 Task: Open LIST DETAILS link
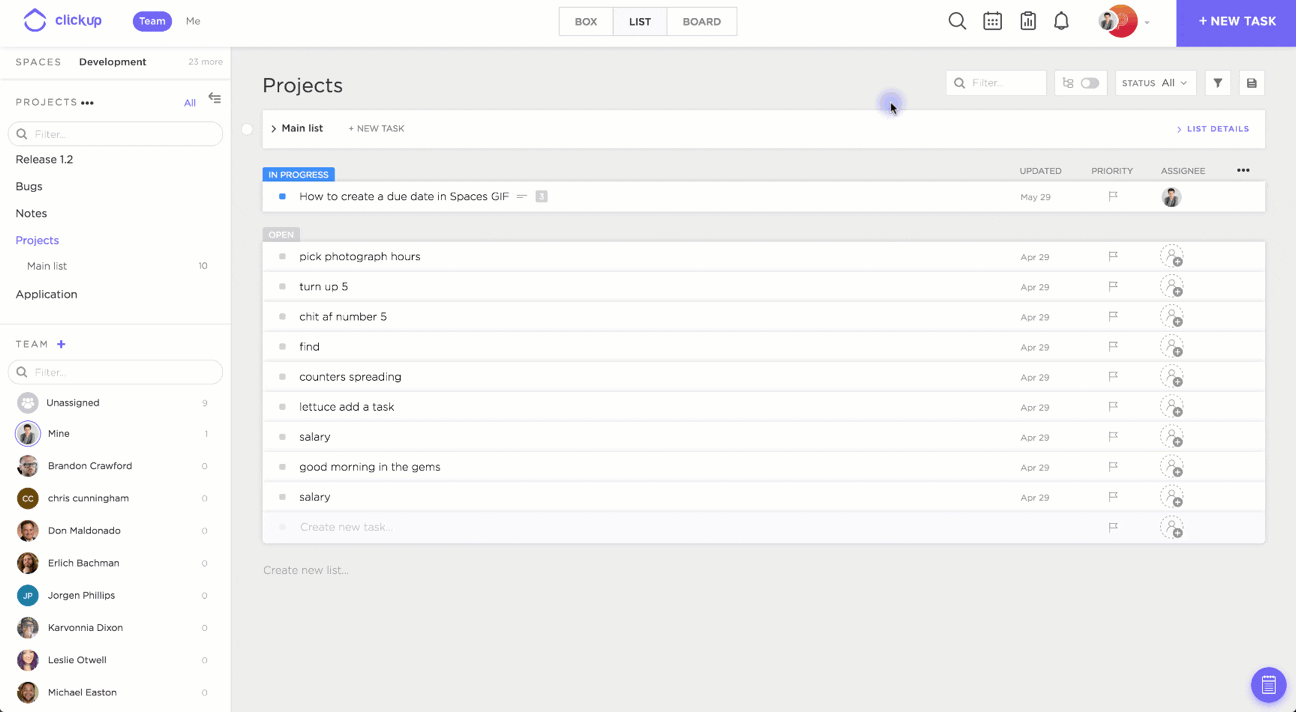pyautogui.click(x=1213, y=128)
